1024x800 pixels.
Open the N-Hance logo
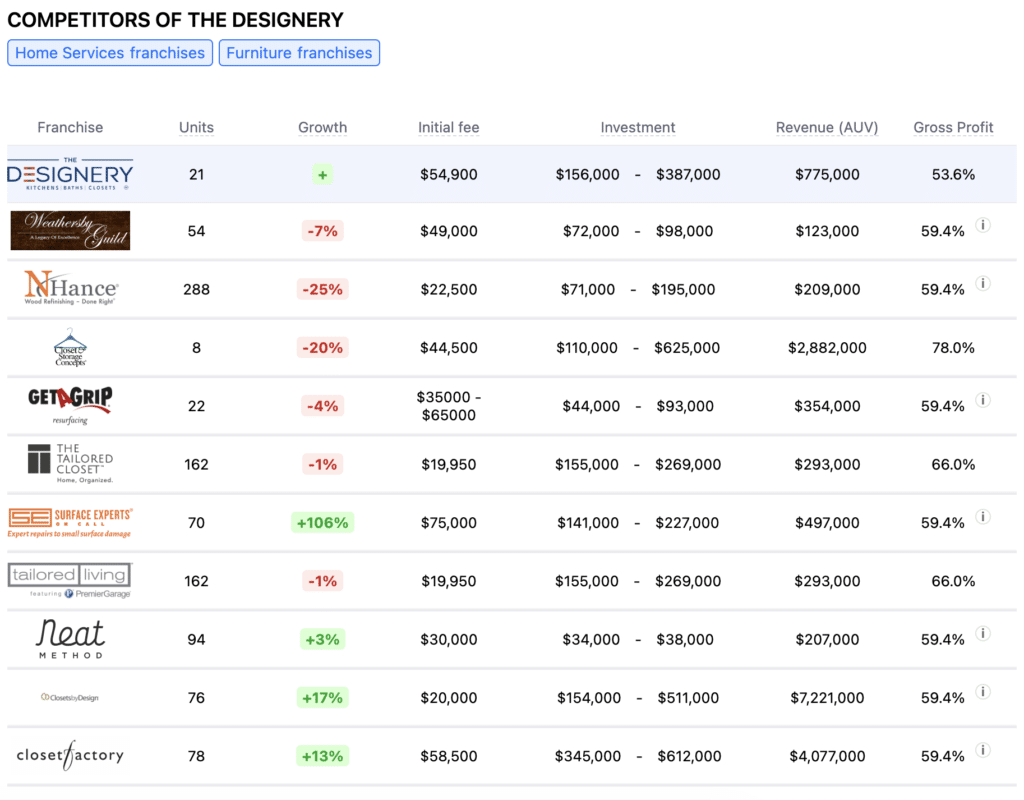pos(71,288)
